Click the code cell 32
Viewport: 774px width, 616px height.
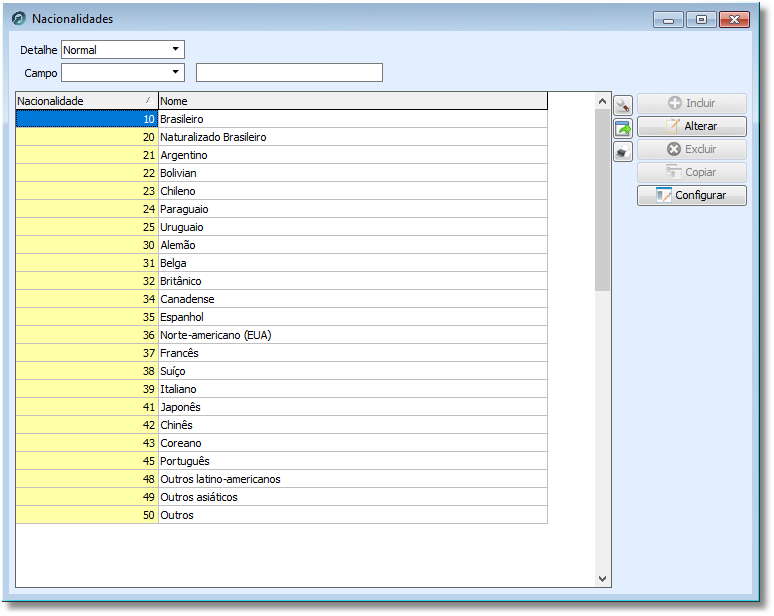(87, 281)
